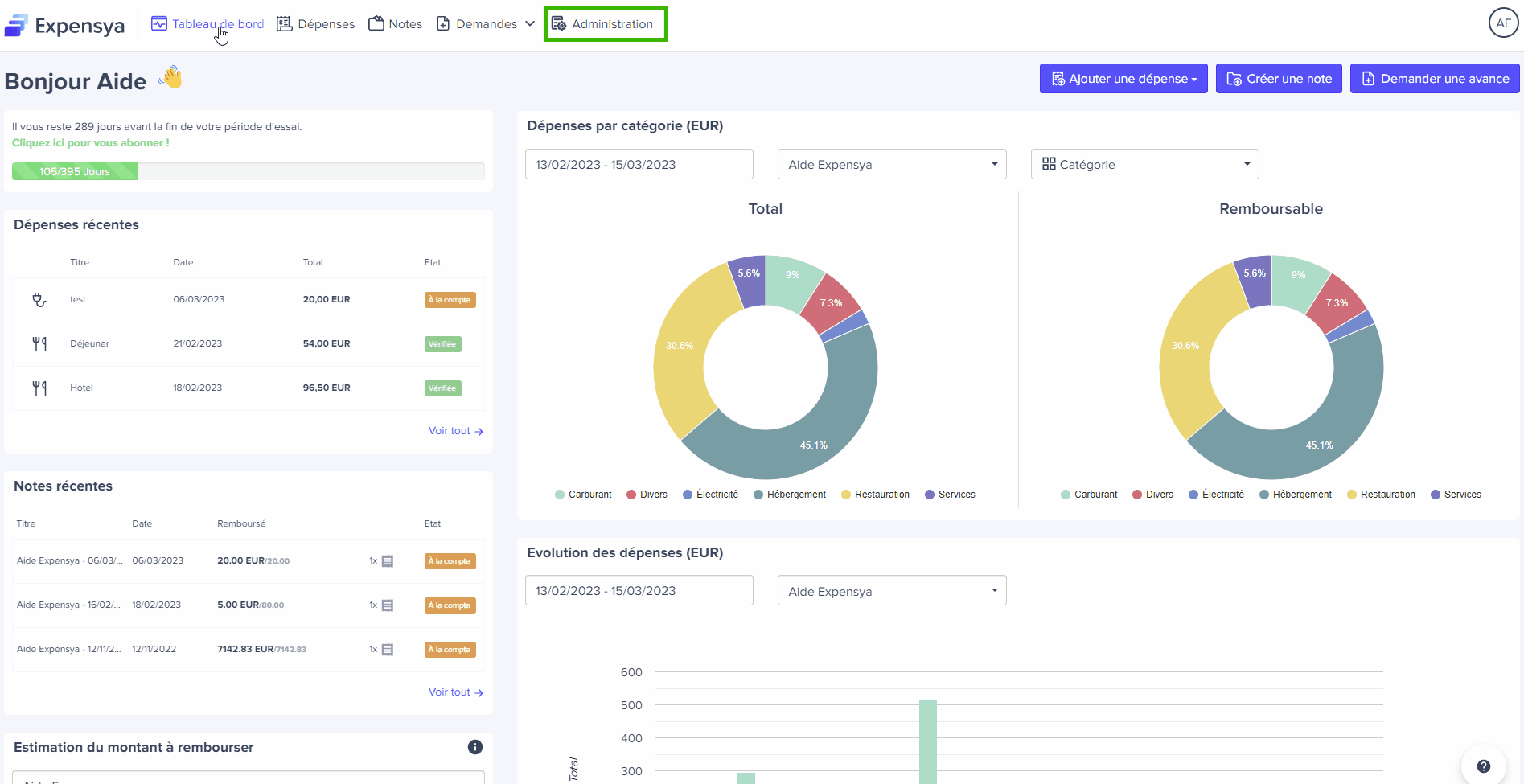Screen dimensions: 1524x784
Task: Click the waving hand emoji next to Bonjour Aide
Action: (x=171, y=78)
